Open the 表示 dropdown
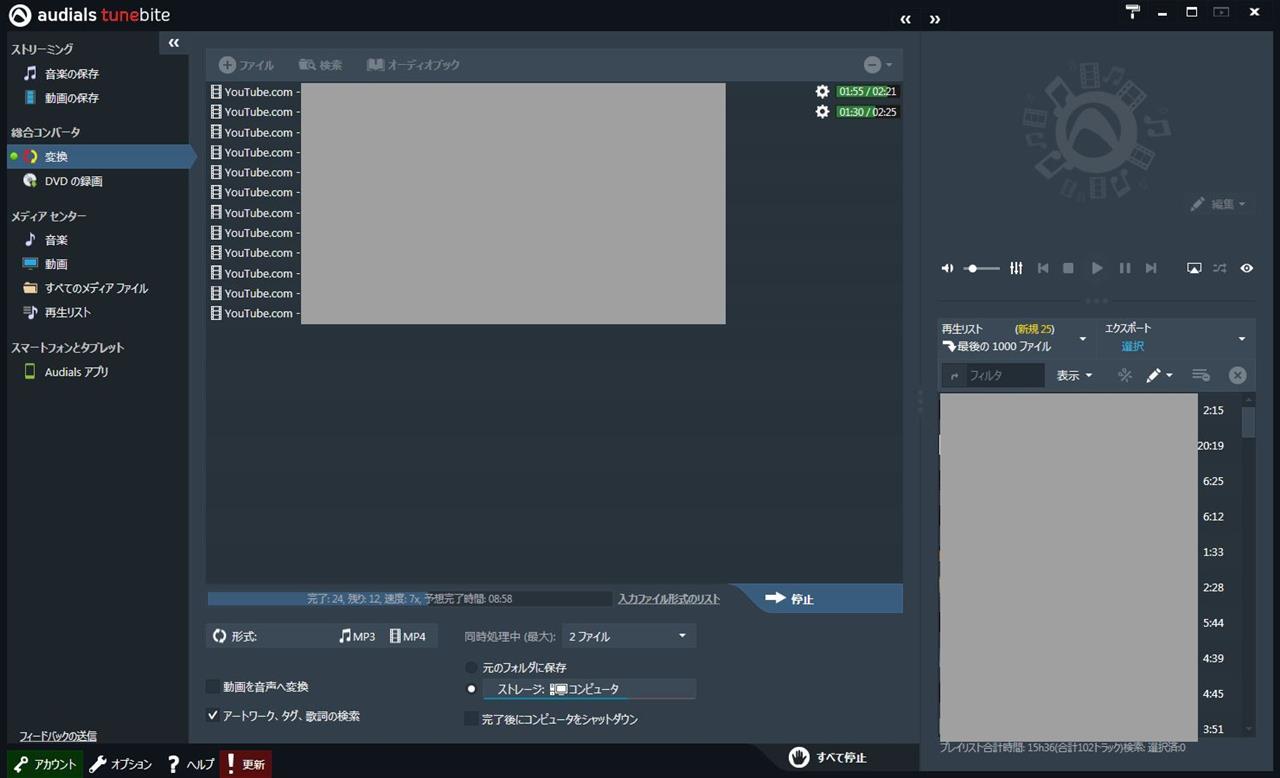Image resolution: width=1280 pixels, height=778 pixels. pos(1074,376)
